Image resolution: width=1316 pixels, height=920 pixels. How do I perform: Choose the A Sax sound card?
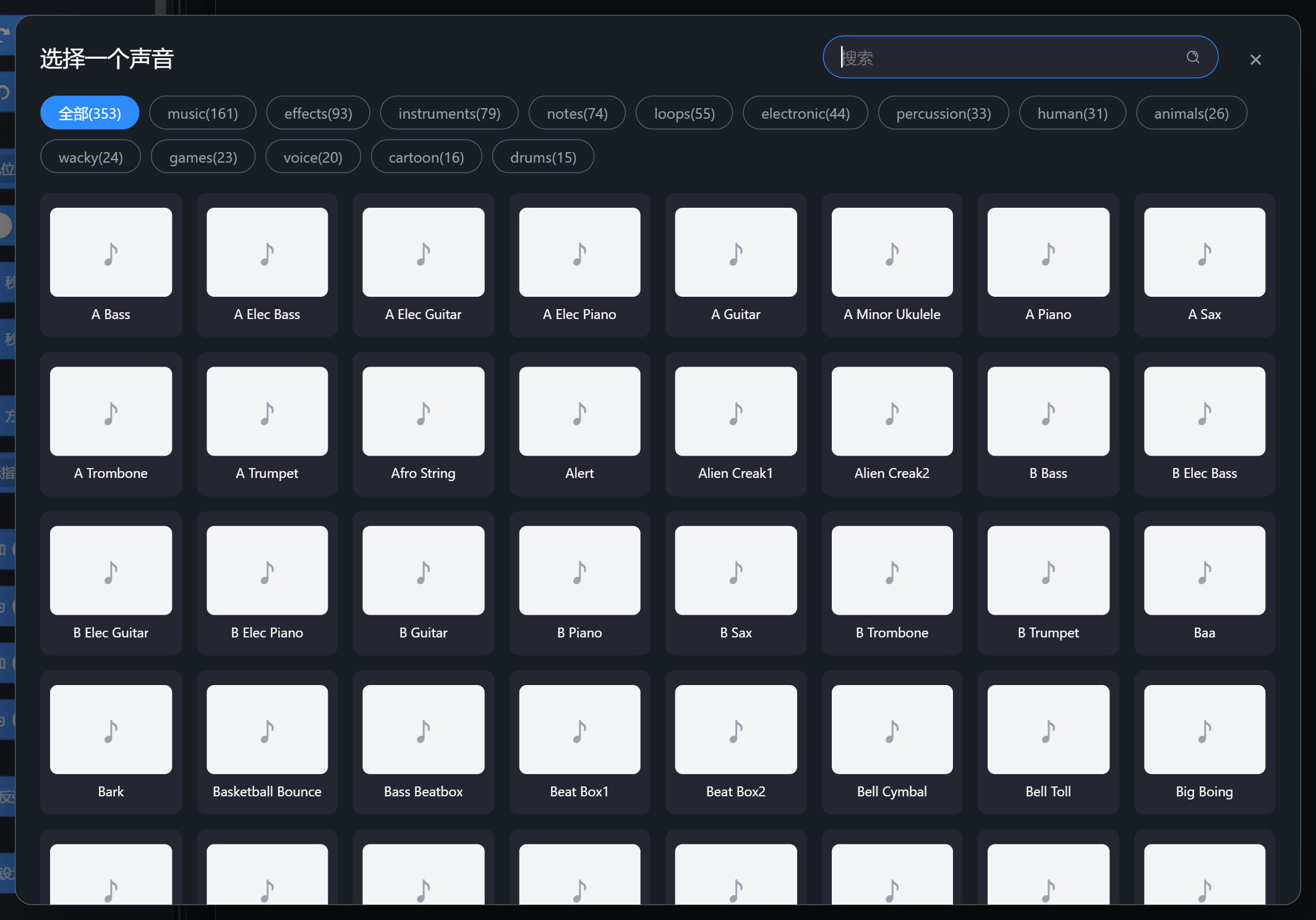pyautogui.click(x=1205, y=265)
